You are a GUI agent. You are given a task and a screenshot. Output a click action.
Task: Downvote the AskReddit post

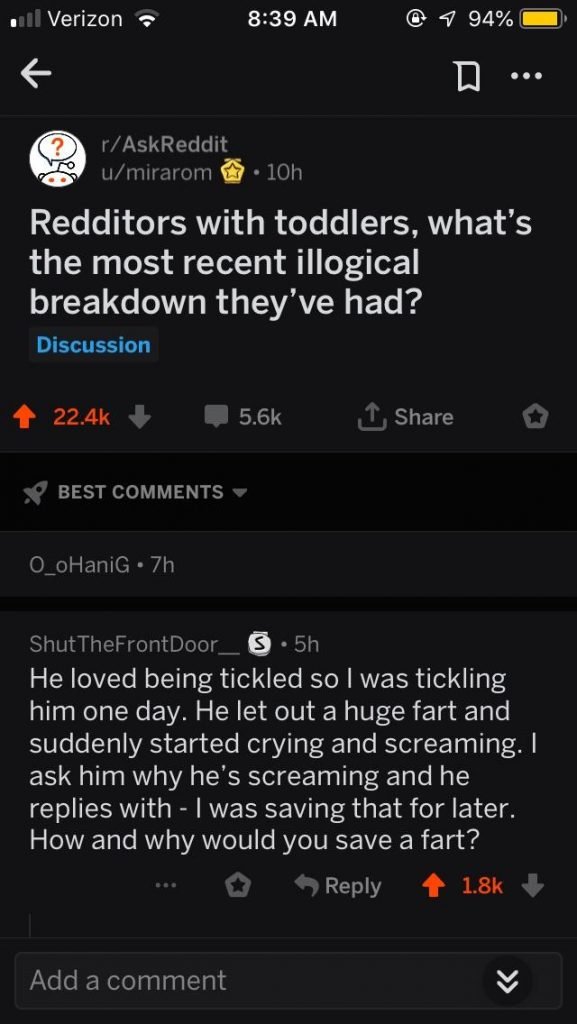click(x=140, y=417)
